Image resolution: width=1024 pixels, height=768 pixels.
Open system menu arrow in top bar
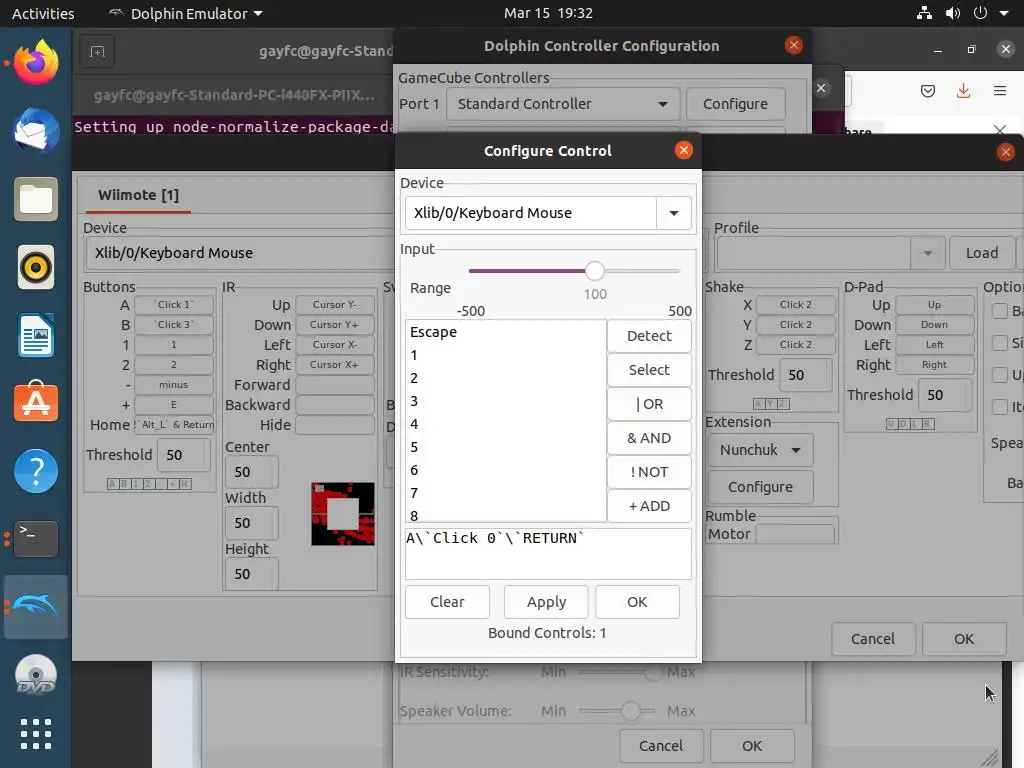coord(1004,13)
